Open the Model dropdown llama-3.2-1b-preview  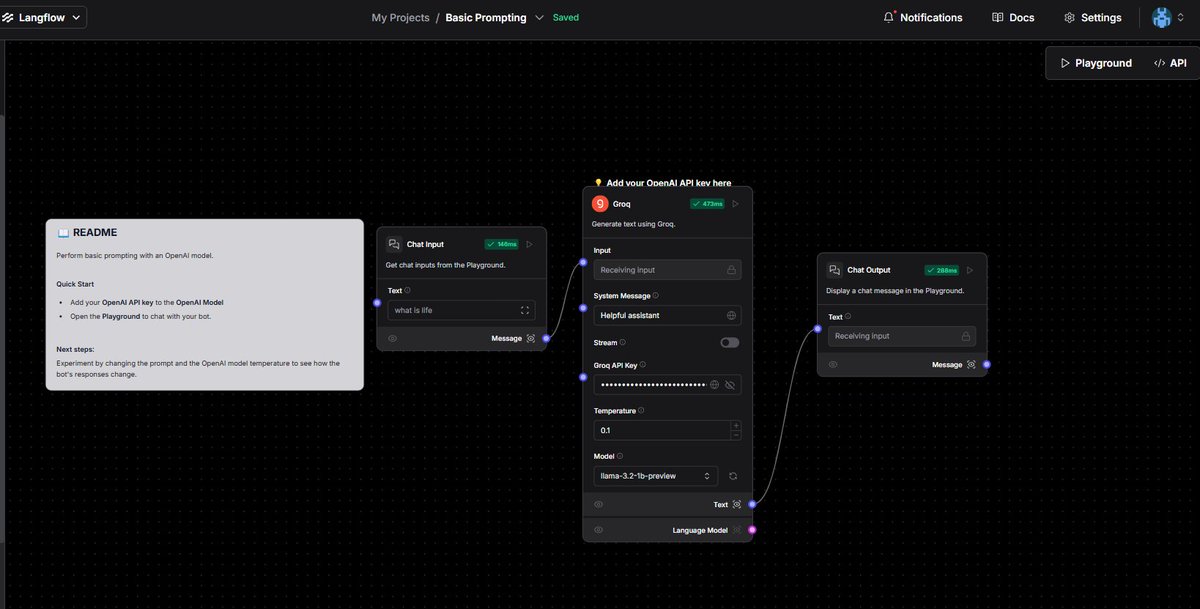tap(656, 476)
